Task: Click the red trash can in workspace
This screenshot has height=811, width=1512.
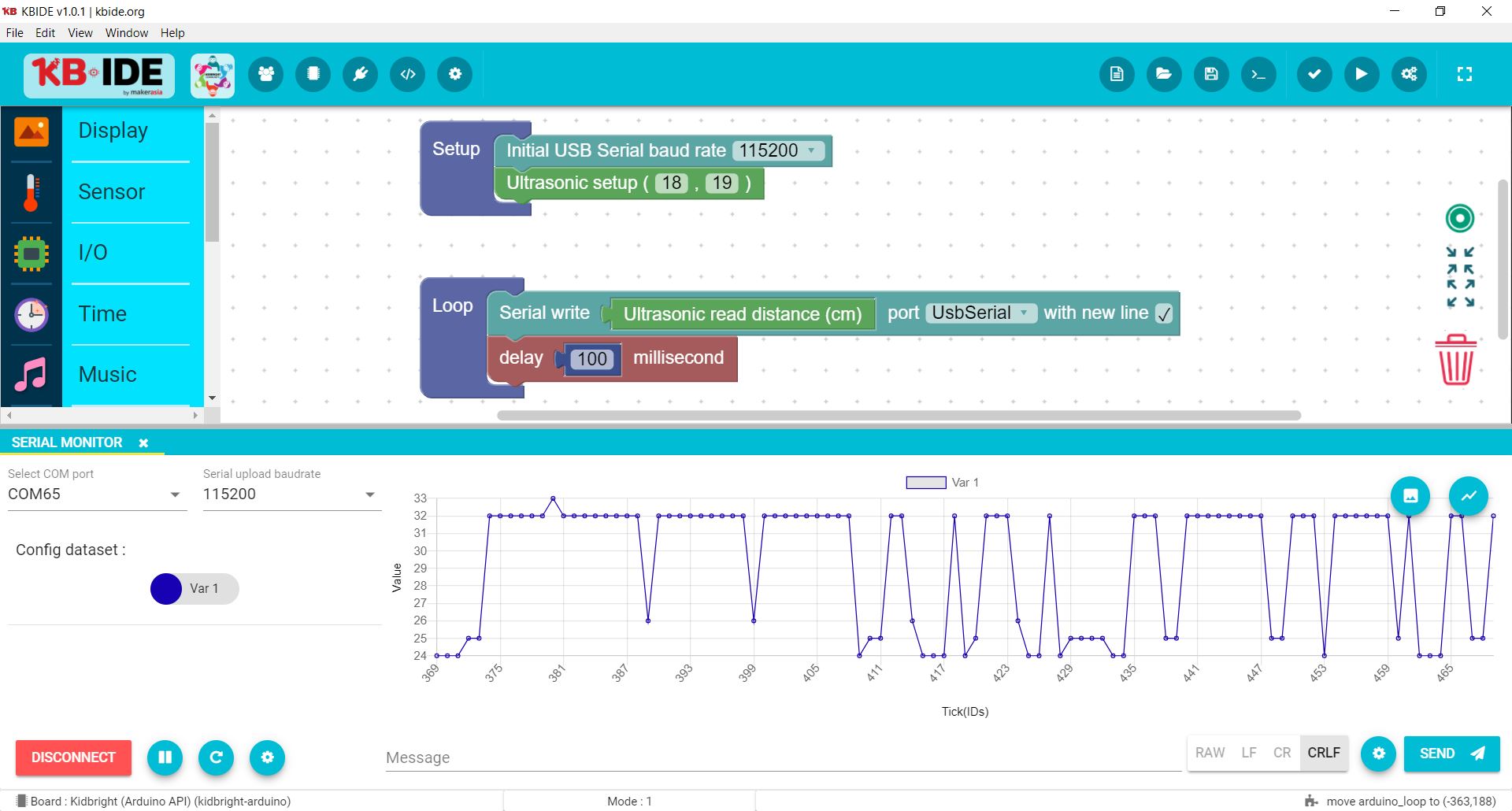Action: pos(1456,360)
